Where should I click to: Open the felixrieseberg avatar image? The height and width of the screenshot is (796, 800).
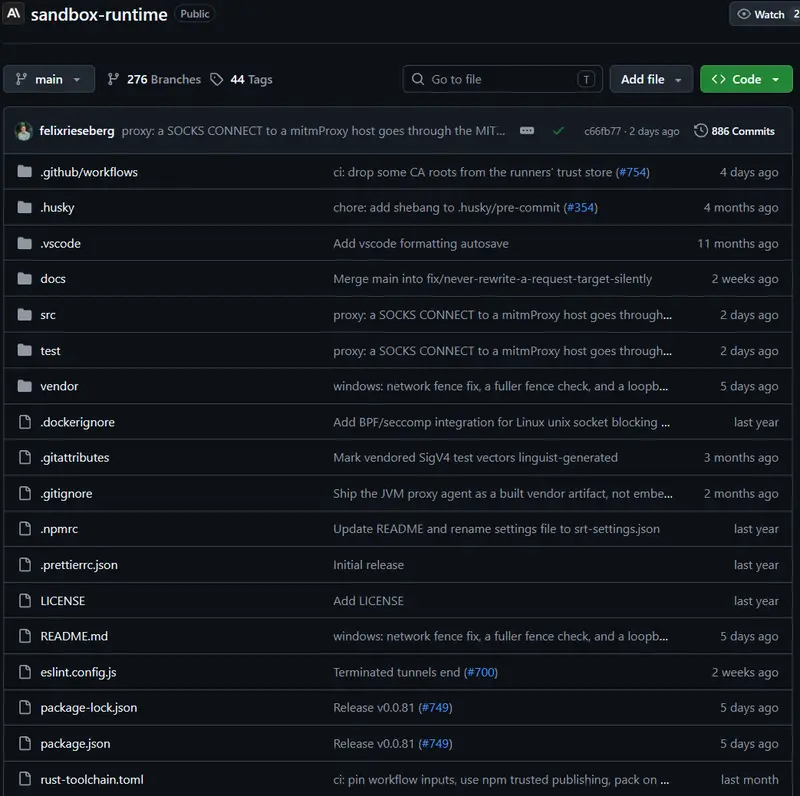click(23, 131)
